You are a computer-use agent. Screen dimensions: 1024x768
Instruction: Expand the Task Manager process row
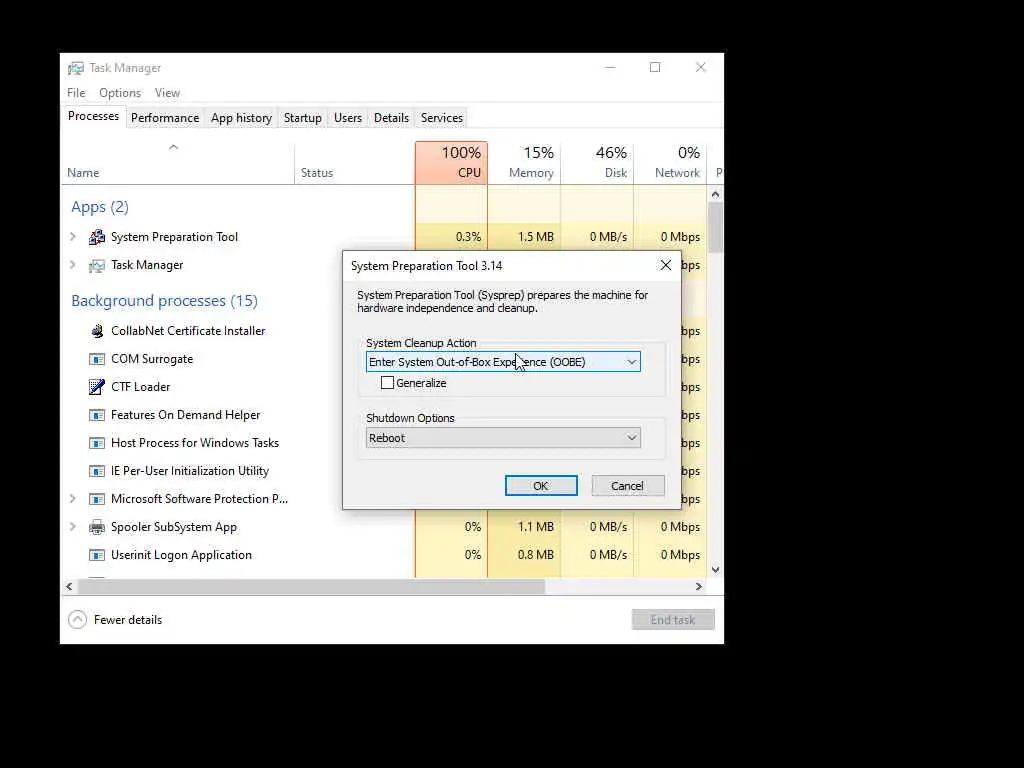point(72,265)
